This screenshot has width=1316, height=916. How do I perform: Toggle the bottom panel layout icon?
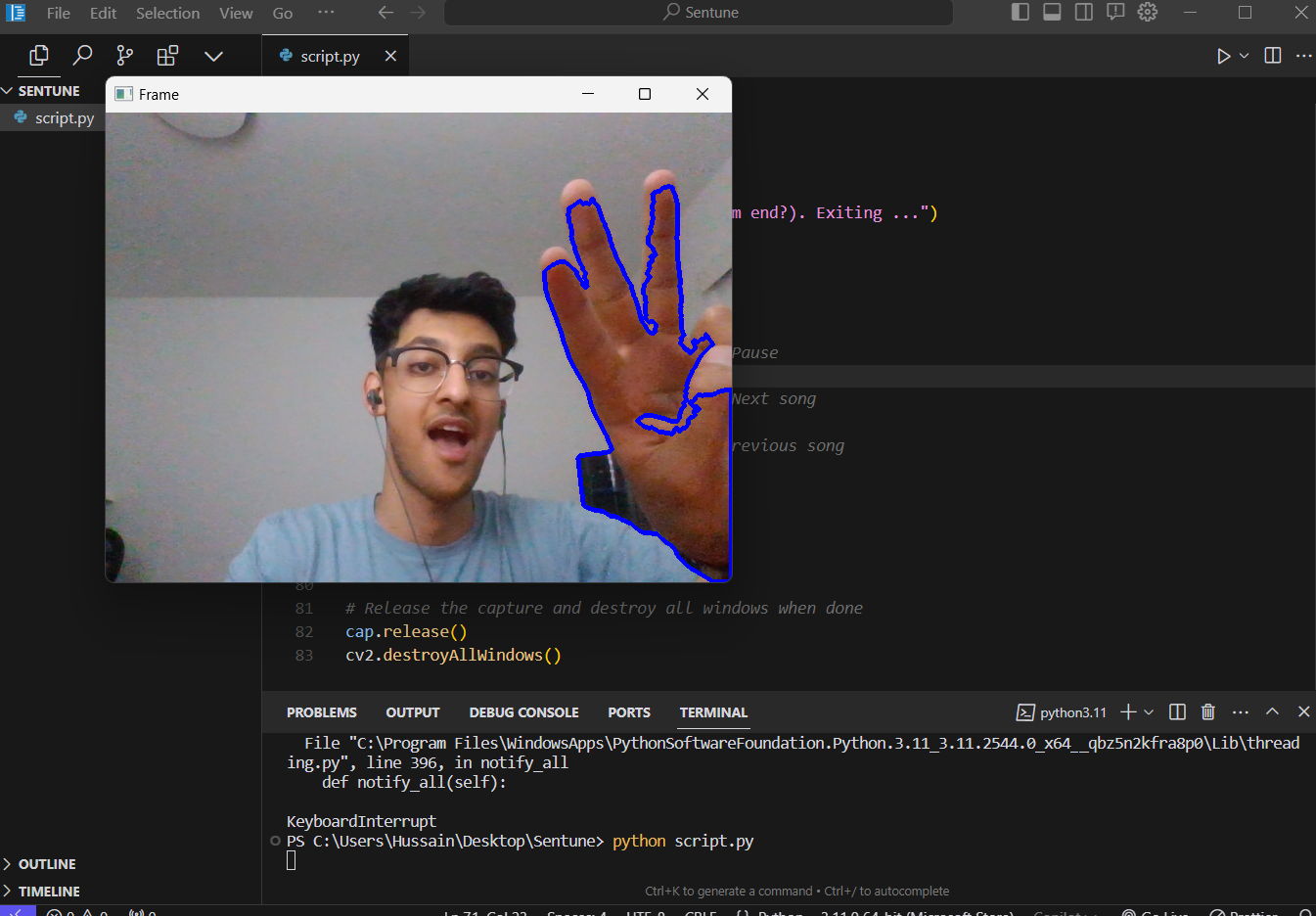click(1052, 12)
